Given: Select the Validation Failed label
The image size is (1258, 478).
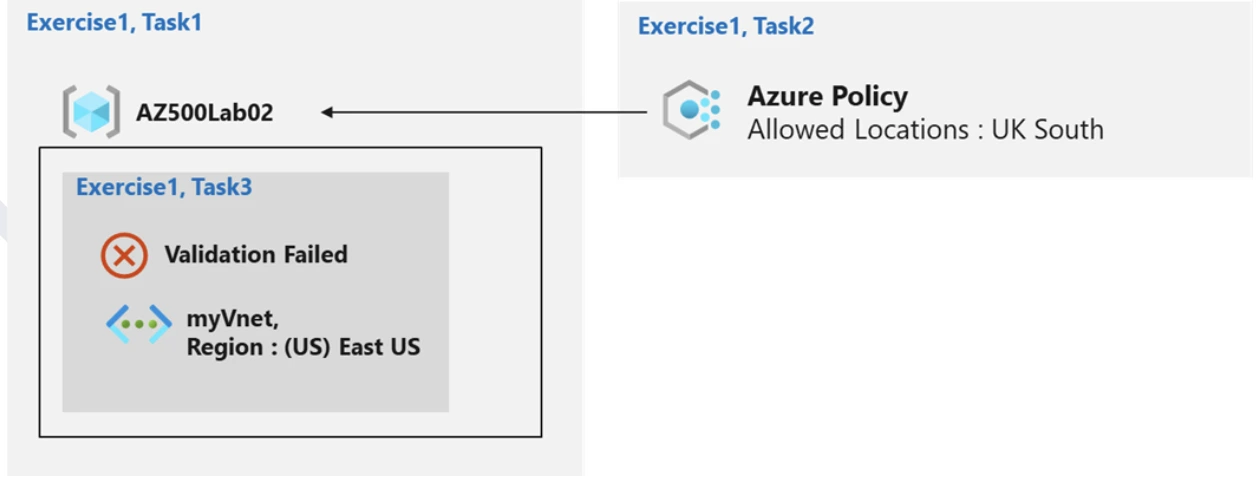Looking at the screenshot, I should point(256,255).
